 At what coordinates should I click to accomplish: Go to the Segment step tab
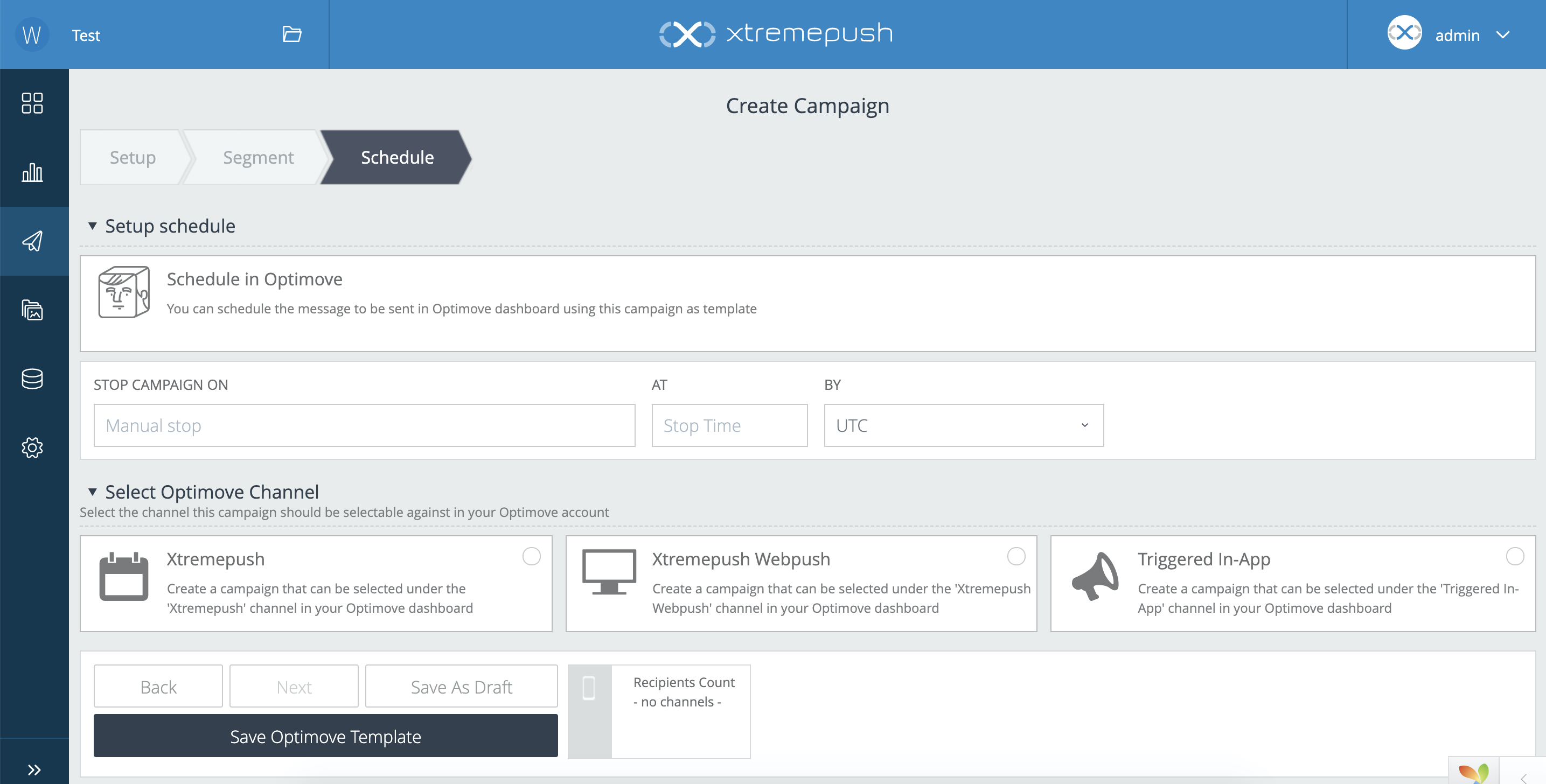pyautogui.click(x=258, y=157)
